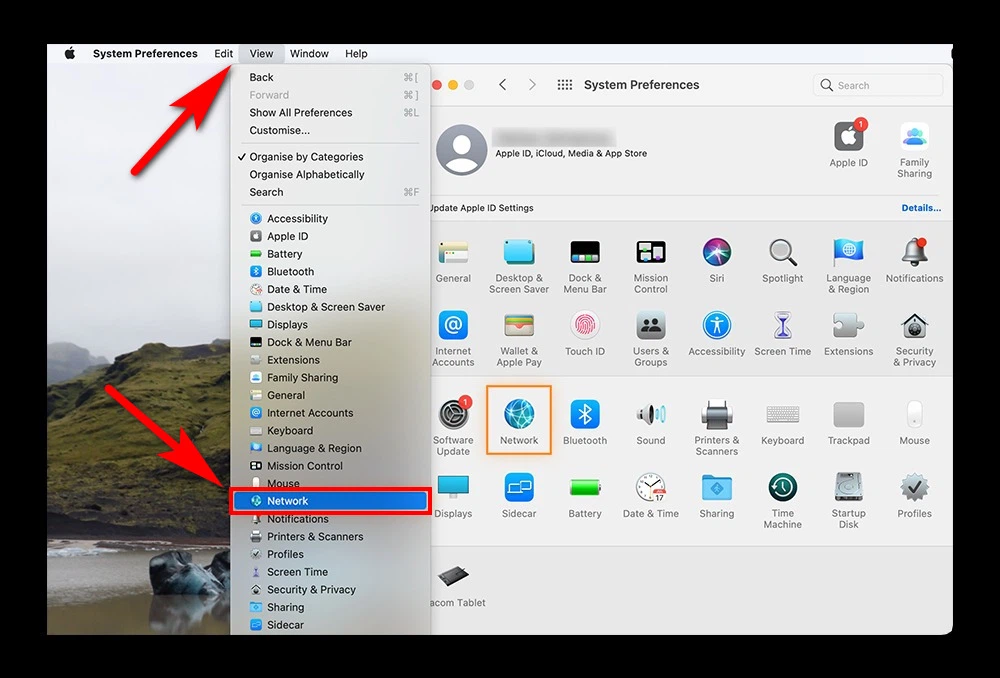Screen dimensions: 1000x678
Task: Select Accessibility in the View menu list
Action: click(x=330, y=218)
